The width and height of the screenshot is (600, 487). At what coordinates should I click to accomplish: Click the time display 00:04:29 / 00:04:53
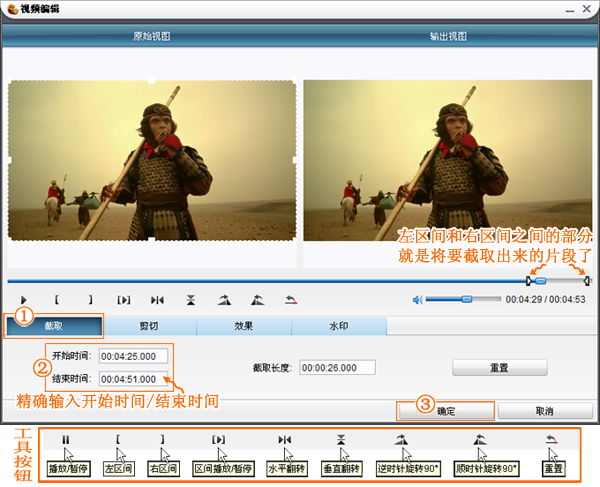(545, 300)
